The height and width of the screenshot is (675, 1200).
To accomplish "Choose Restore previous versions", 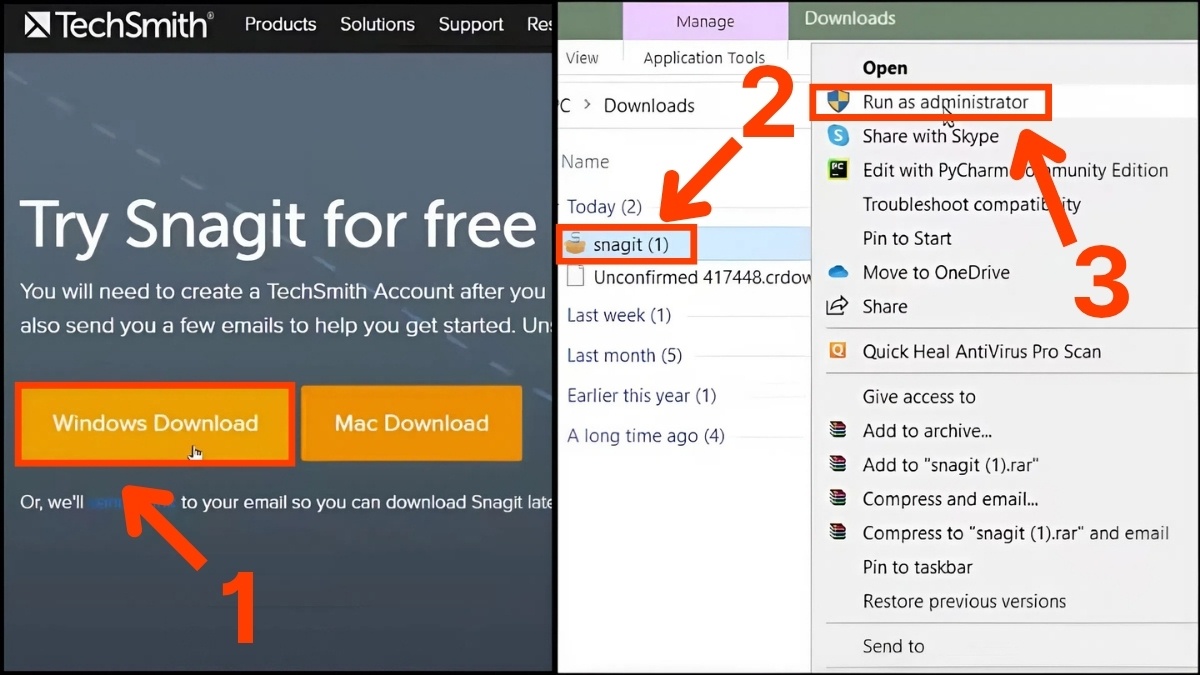I will (964, 601).
